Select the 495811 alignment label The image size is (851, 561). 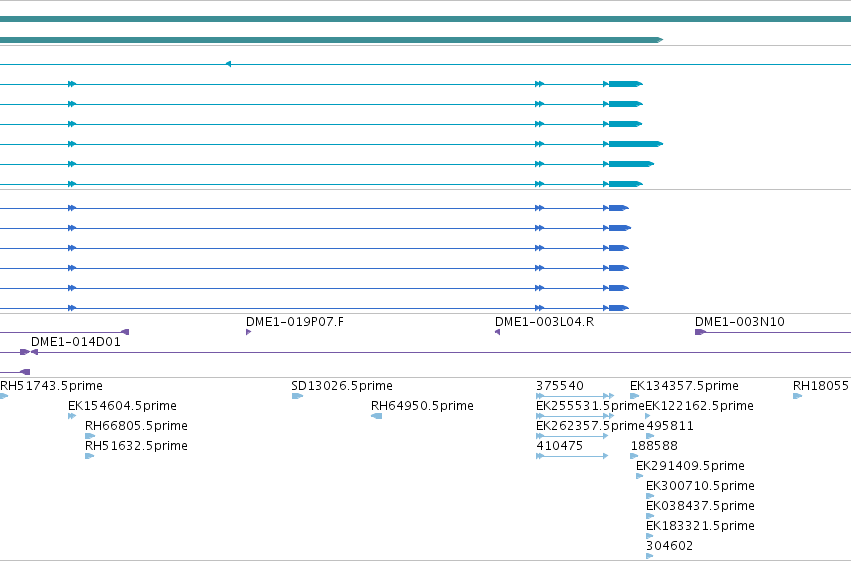[x=670, y=426]
